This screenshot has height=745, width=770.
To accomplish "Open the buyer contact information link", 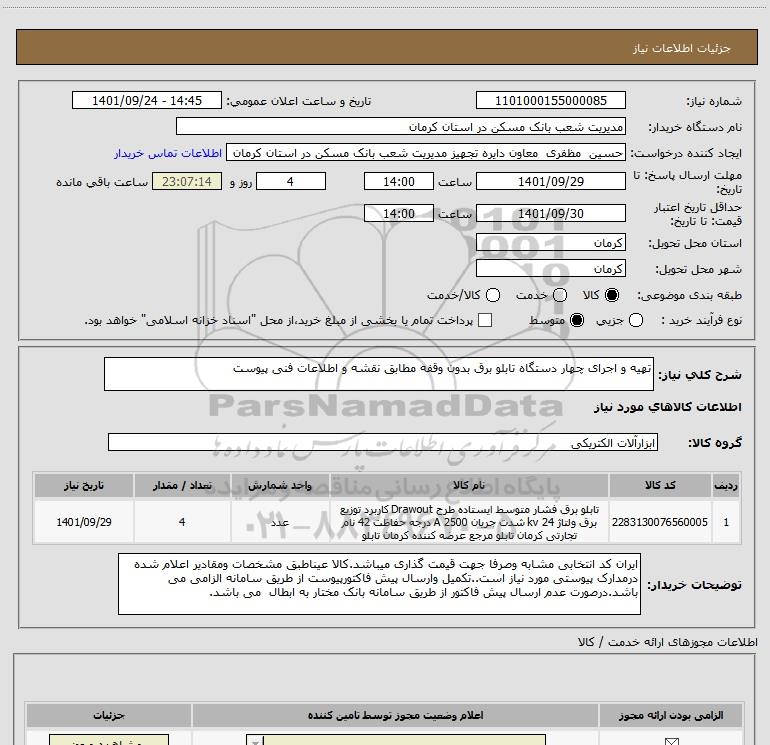I will click(168, 153).
